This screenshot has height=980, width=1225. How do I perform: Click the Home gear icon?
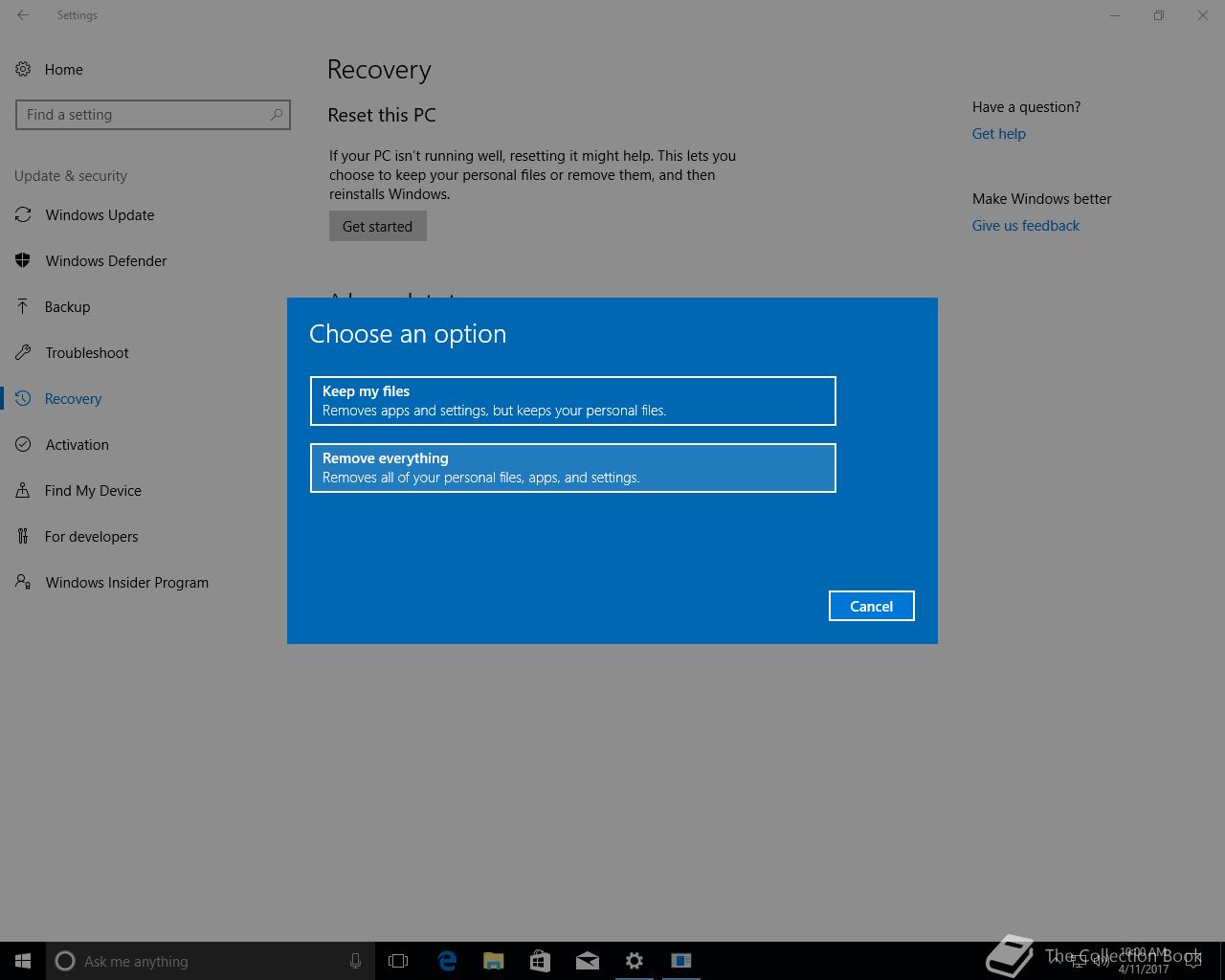[x=23, y=69]
